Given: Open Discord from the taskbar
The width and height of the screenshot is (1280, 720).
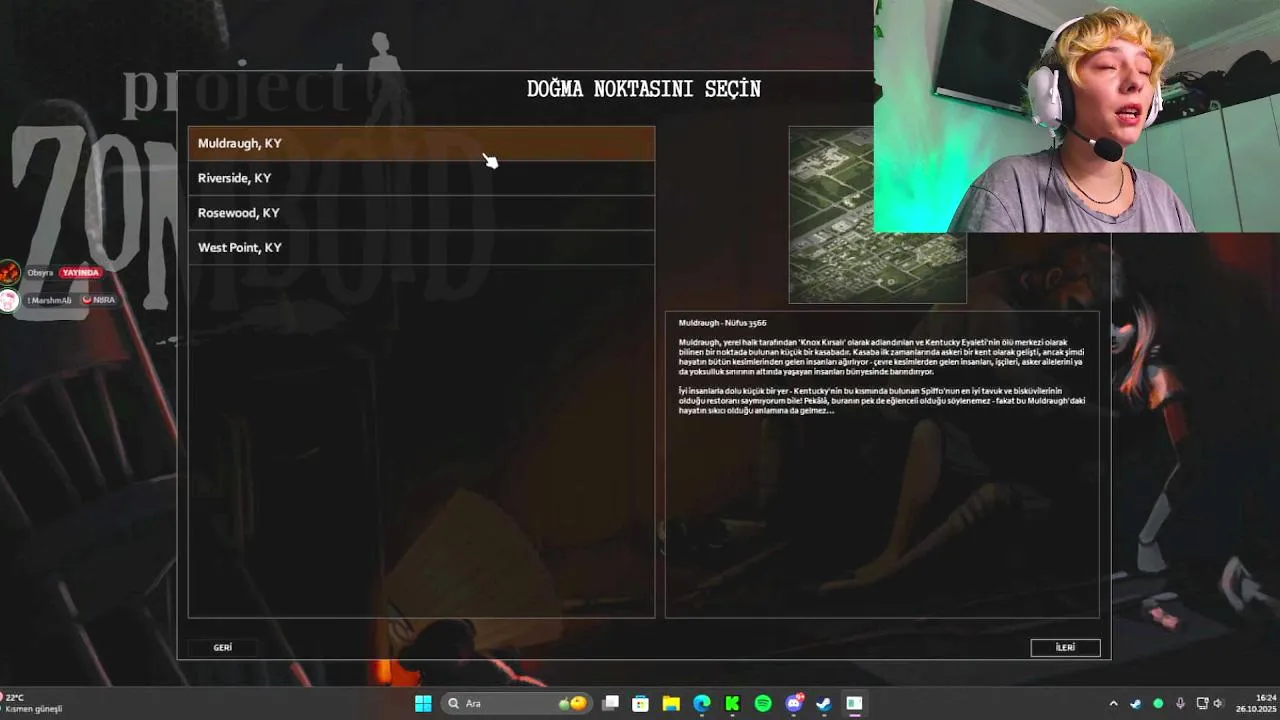Looking at the screenshot, I should click(x=794, y=703).
